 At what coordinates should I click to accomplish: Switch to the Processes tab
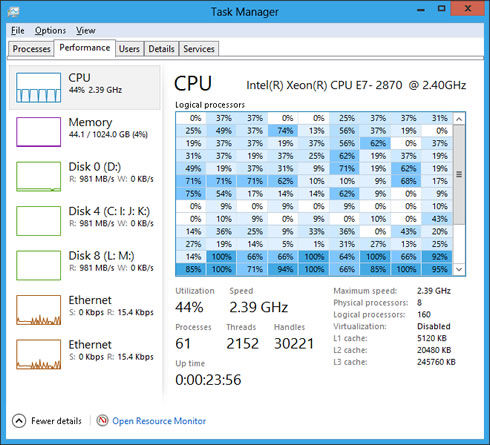(x=31, y=49)
